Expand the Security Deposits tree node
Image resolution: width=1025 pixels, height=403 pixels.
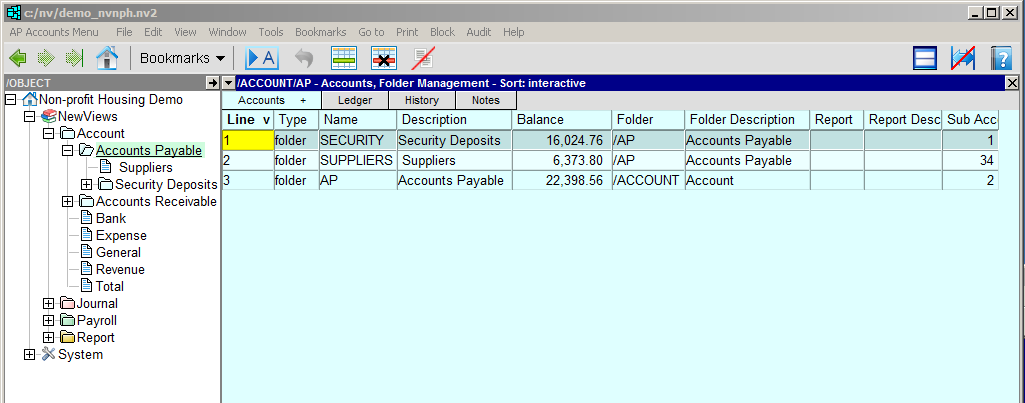tap(87, 185)
